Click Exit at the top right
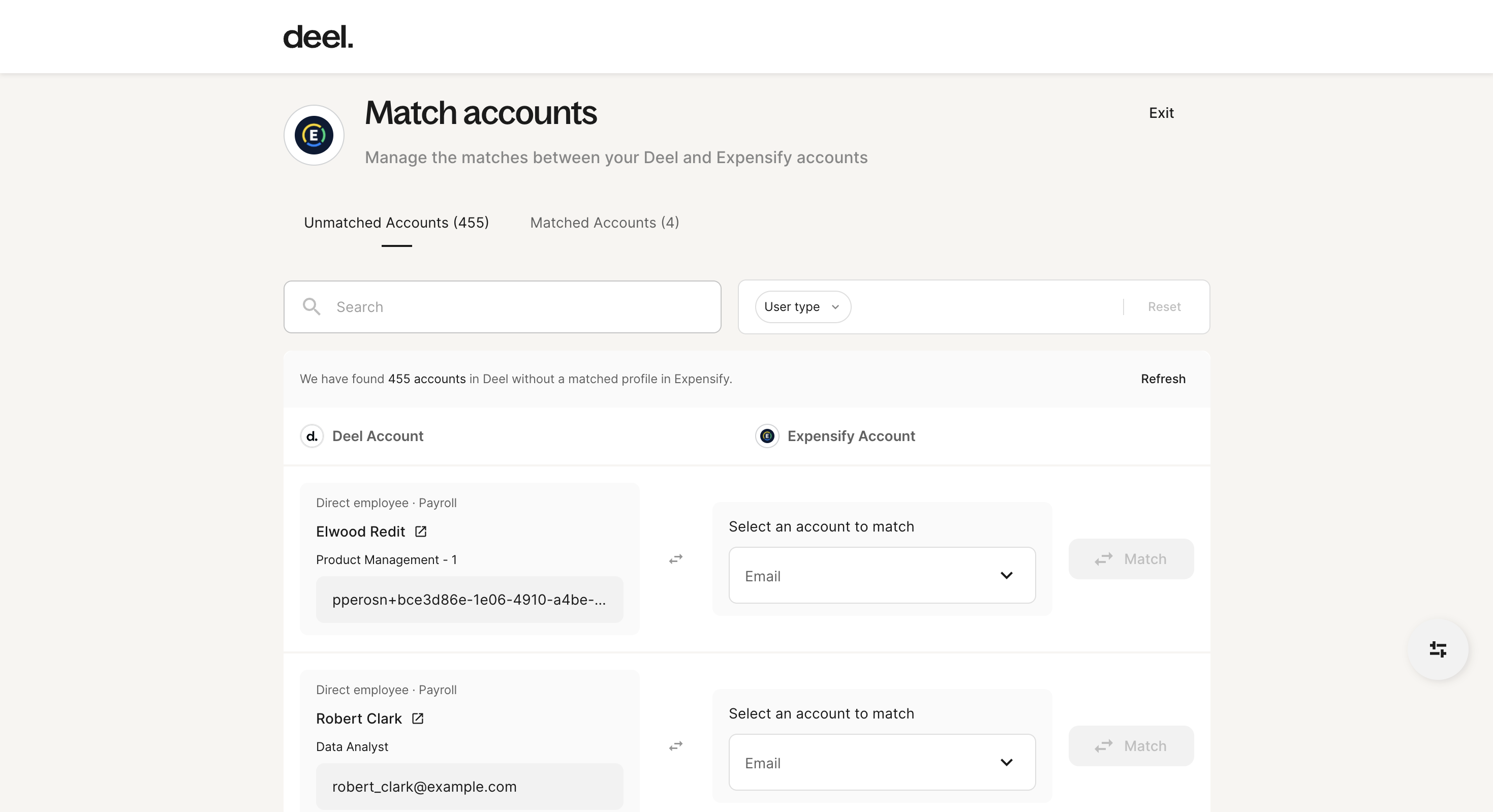1493x812 pixels. (x=1161, y=113)
